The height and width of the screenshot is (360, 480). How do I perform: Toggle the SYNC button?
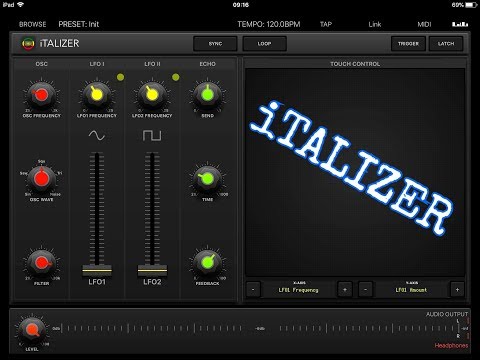pos(215,44)
